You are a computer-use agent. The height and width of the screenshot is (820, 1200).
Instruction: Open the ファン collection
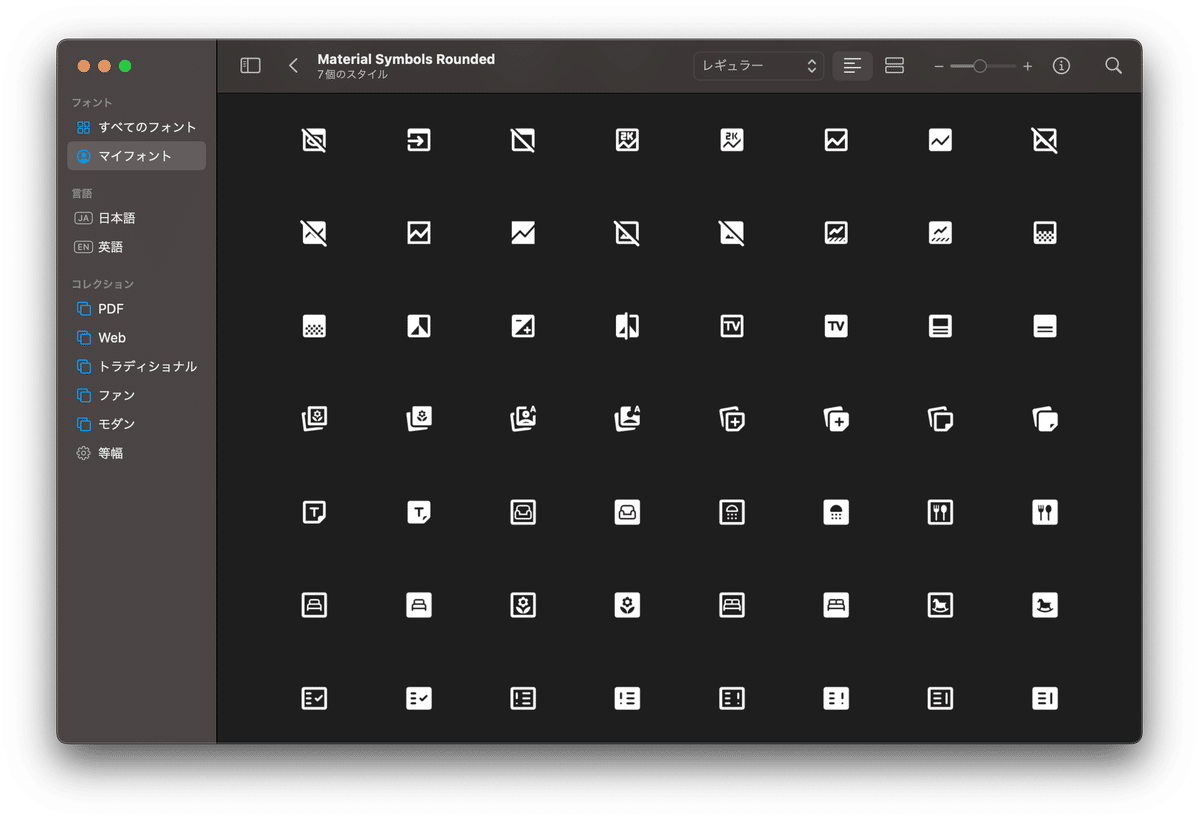pos(137,396)
